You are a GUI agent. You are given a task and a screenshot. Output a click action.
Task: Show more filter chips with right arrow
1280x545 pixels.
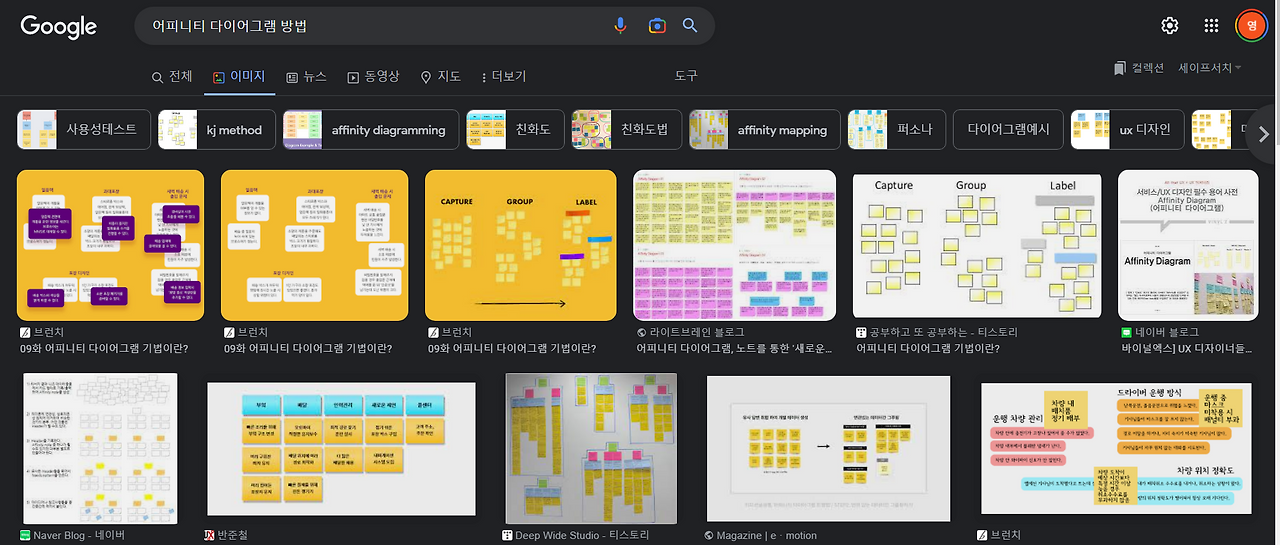1263,134
